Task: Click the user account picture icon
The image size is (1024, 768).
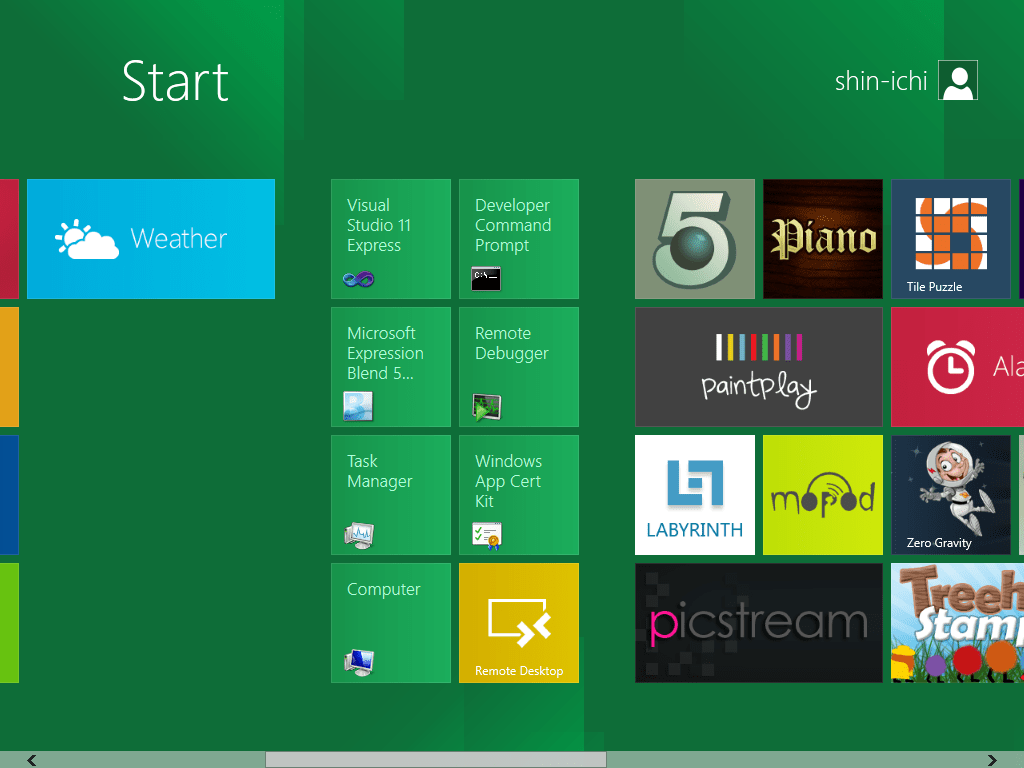Action: click(958, 80)
